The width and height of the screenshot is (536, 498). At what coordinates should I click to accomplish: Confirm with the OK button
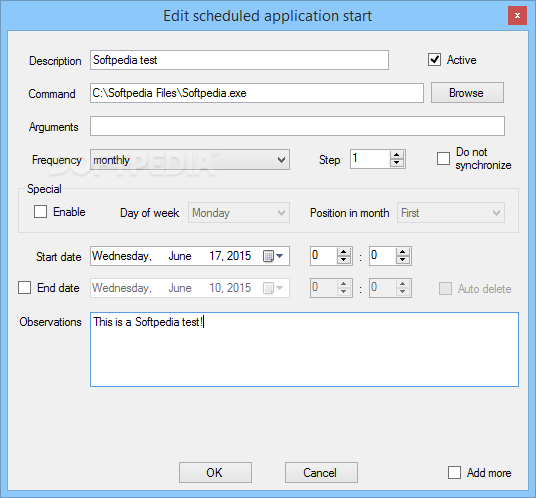click(x=215, y=473)
